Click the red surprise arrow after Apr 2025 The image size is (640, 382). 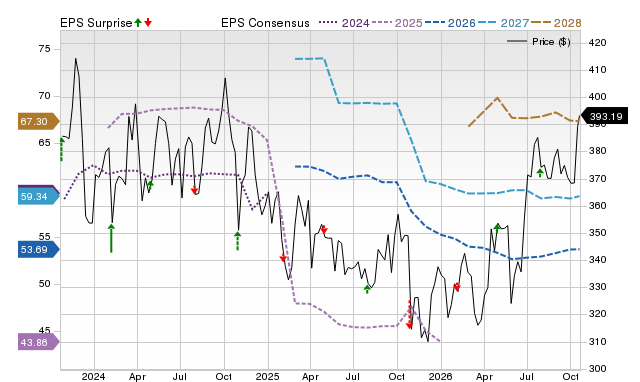click(324, 230)
